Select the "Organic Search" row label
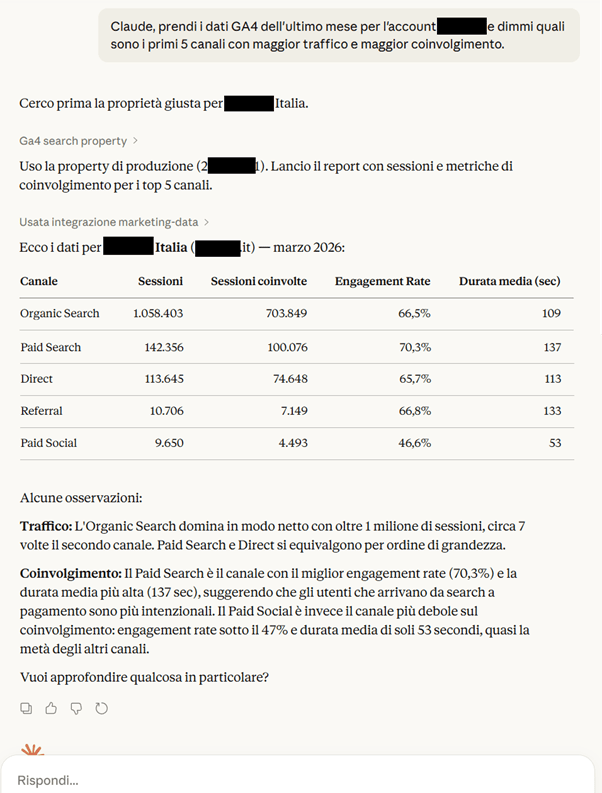 60,314
